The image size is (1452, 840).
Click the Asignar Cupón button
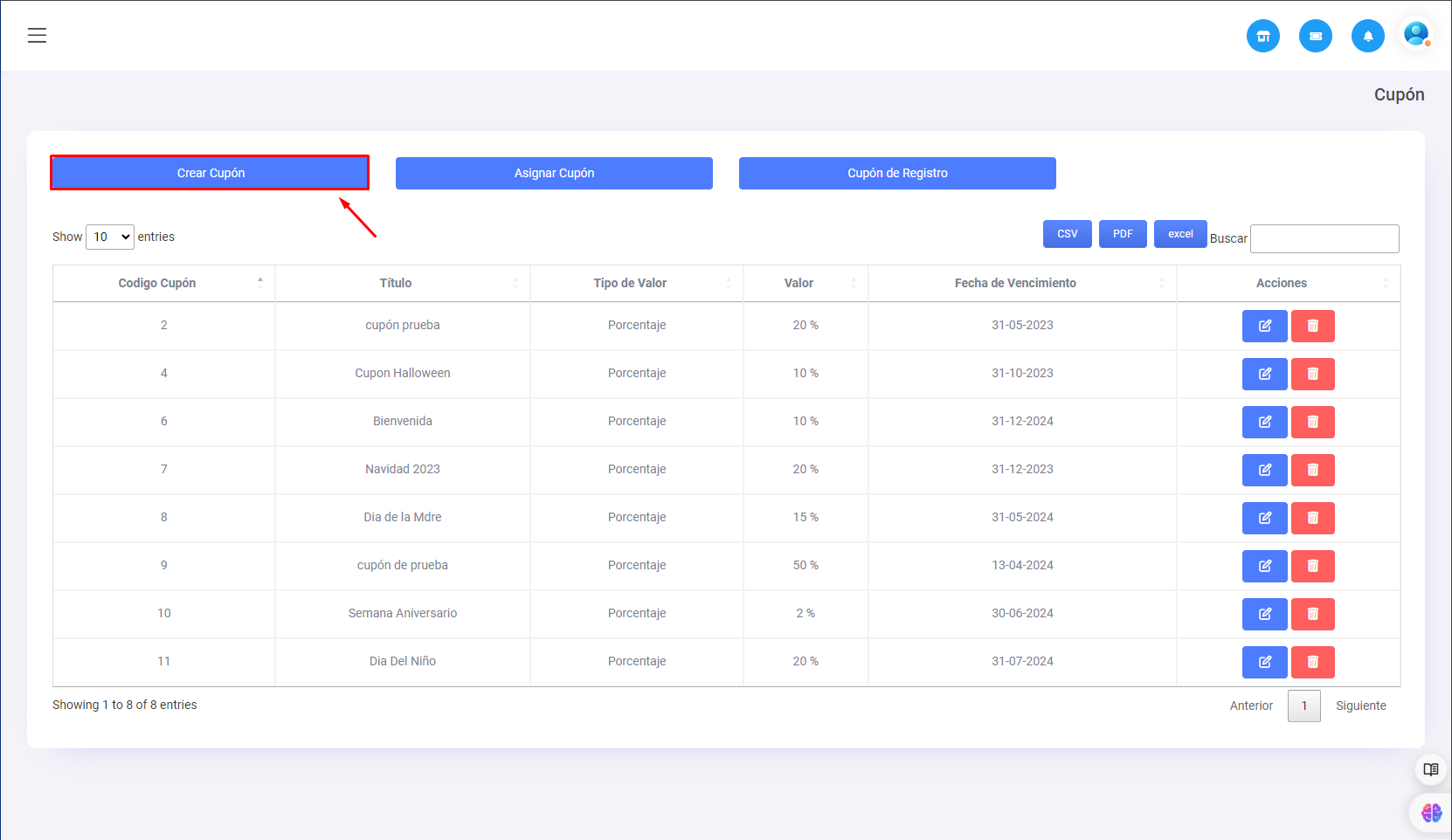(x=554, y=173)
